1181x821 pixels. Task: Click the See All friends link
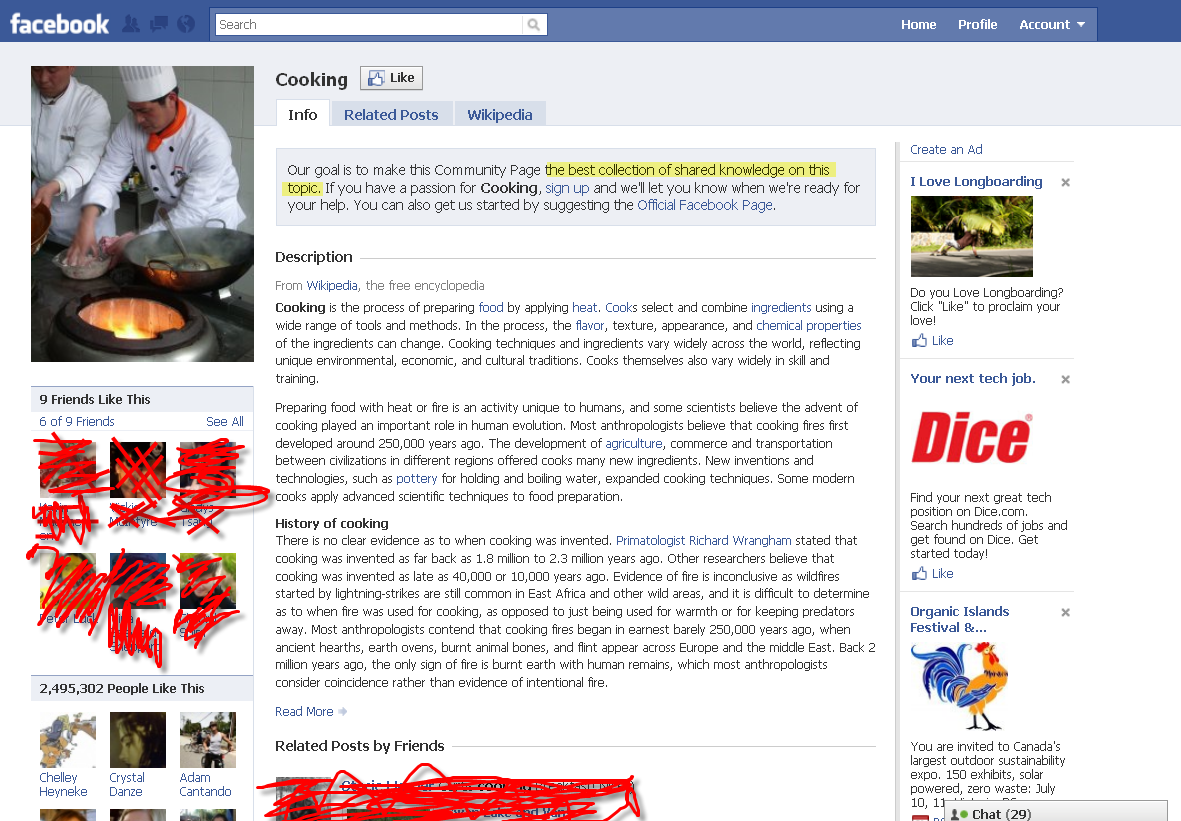click(x=224, y=422)
